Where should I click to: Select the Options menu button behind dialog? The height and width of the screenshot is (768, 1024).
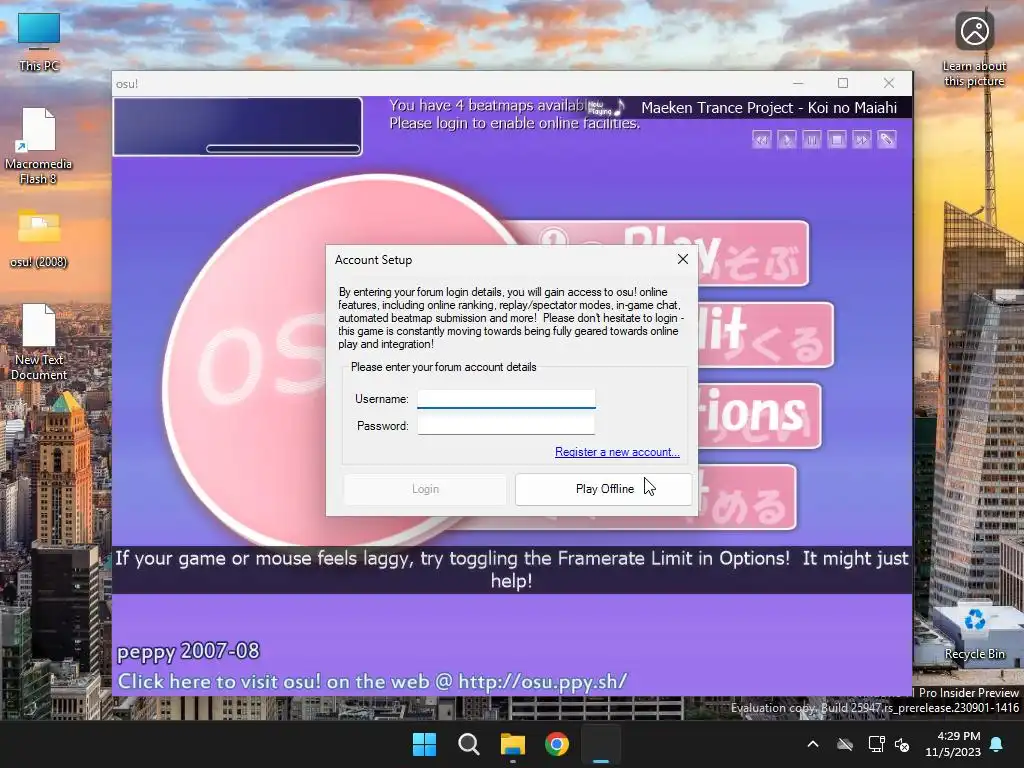pyautogui.click(x=759, y=416)
